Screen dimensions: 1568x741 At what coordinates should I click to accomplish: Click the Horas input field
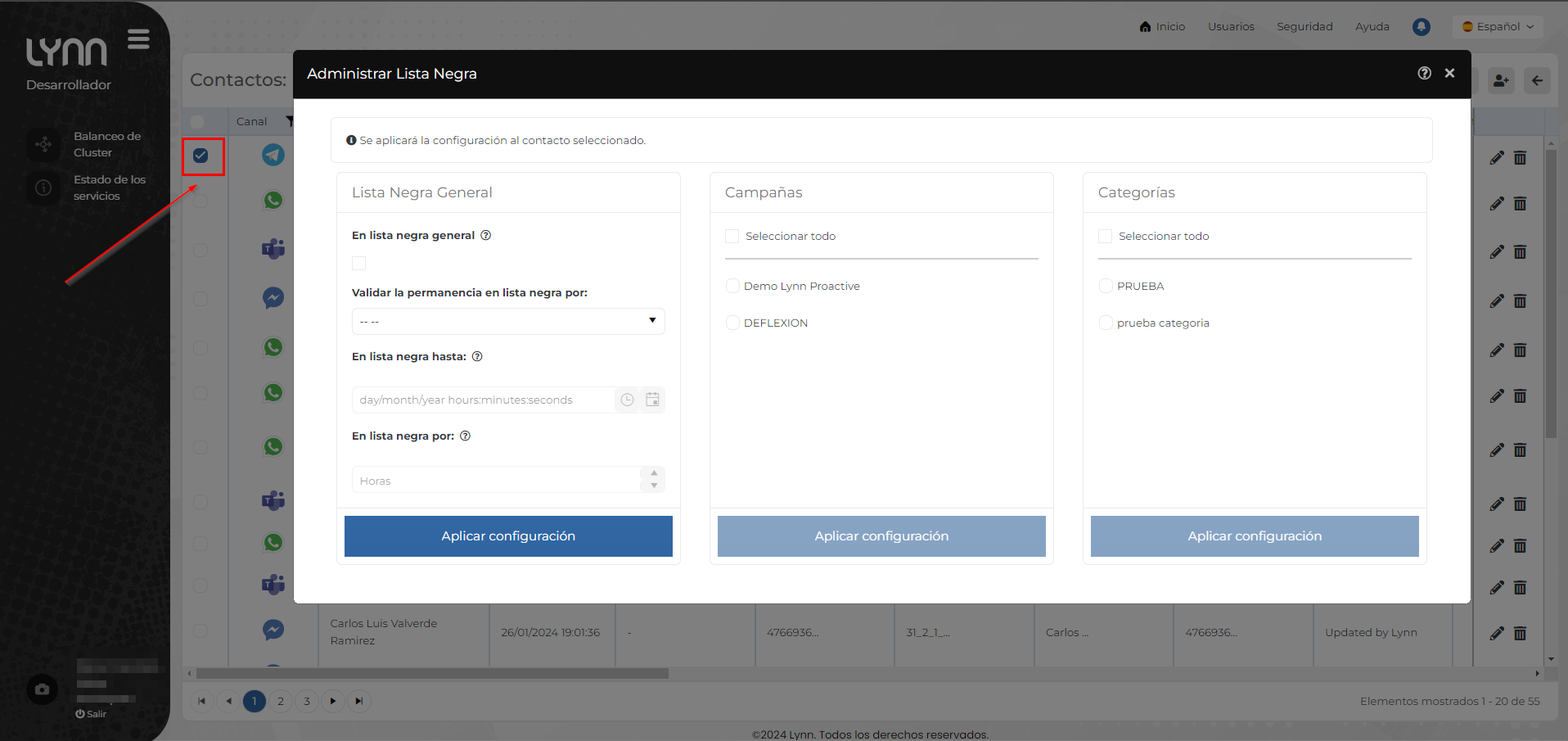click(x=496, y=480)
